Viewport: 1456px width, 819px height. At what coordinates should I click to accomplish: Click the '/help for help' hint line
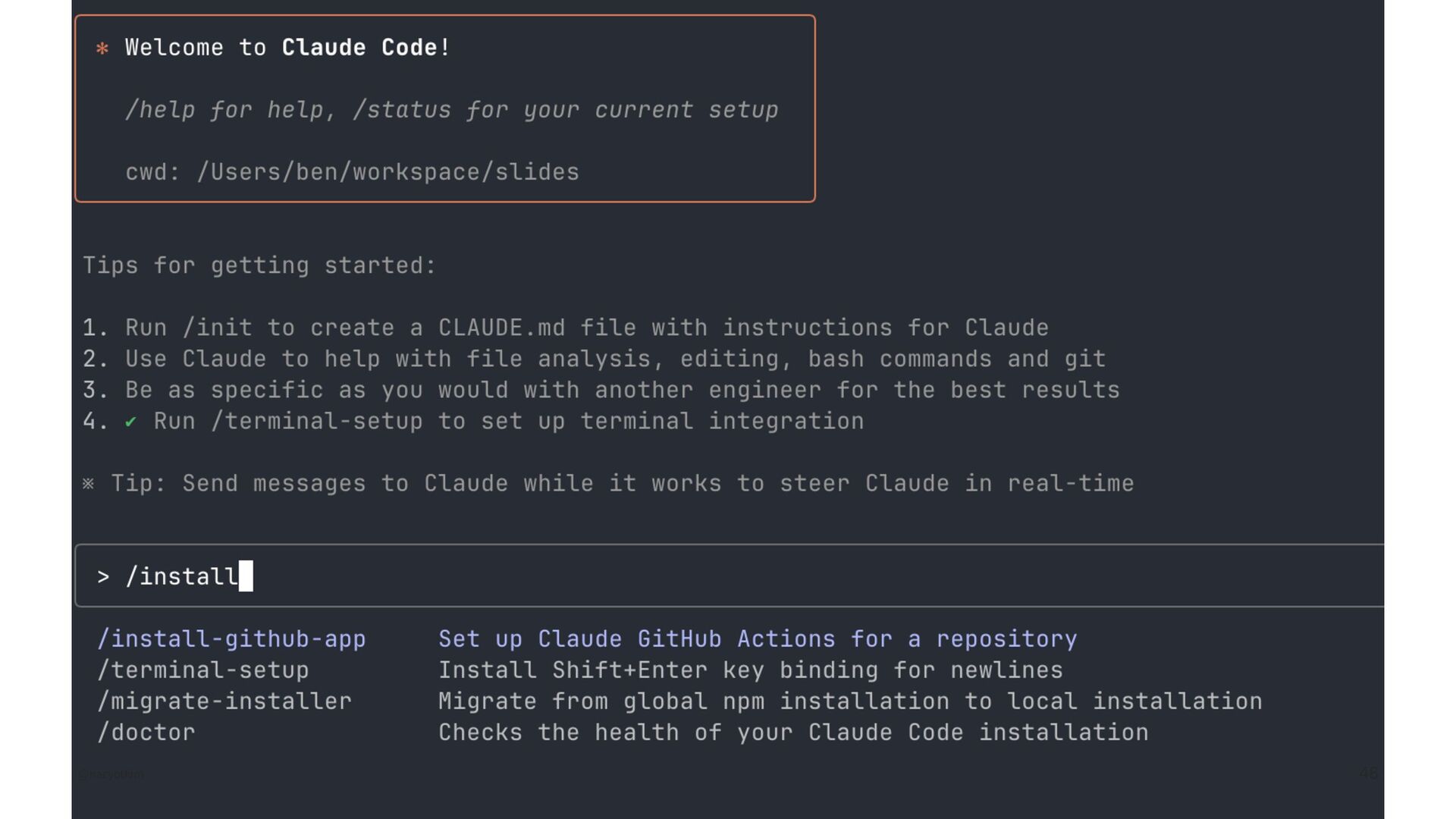[x=452, y=110]
